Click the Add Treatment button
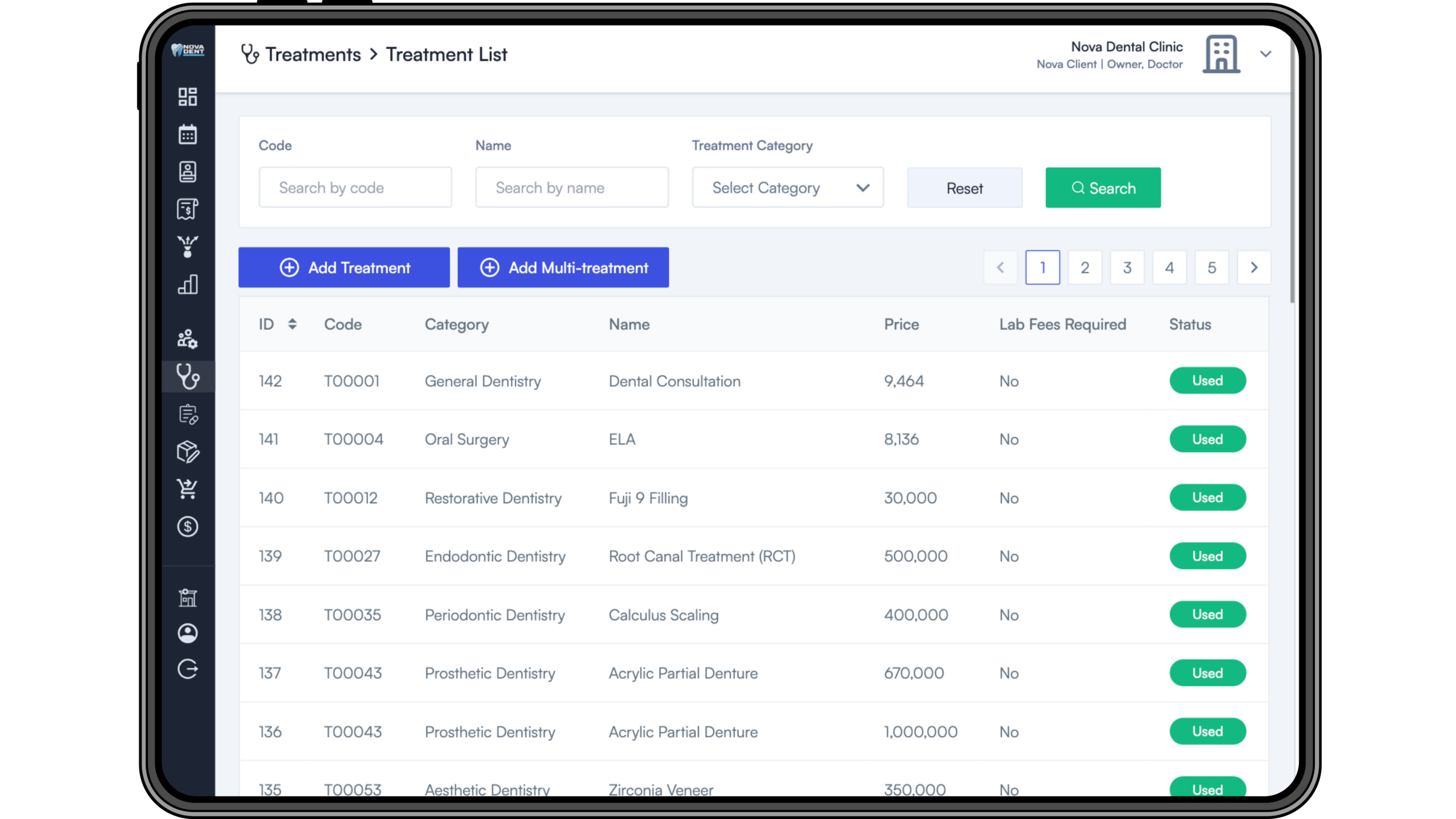The width and height of the screenshot is (1456, 819). (344, 267)
